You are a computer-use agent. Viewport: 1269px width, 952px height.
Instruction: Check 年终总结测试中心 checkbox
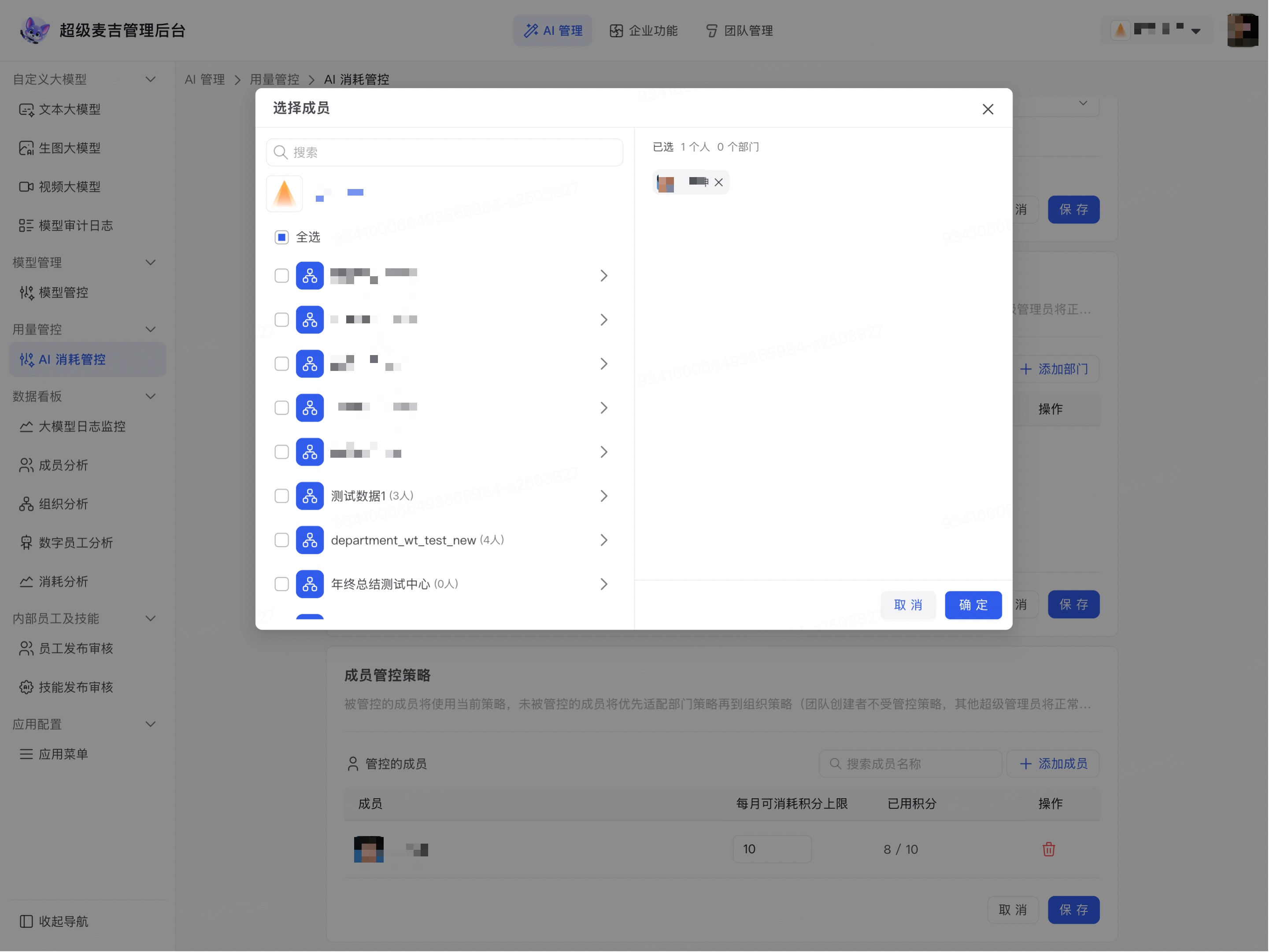281,584
